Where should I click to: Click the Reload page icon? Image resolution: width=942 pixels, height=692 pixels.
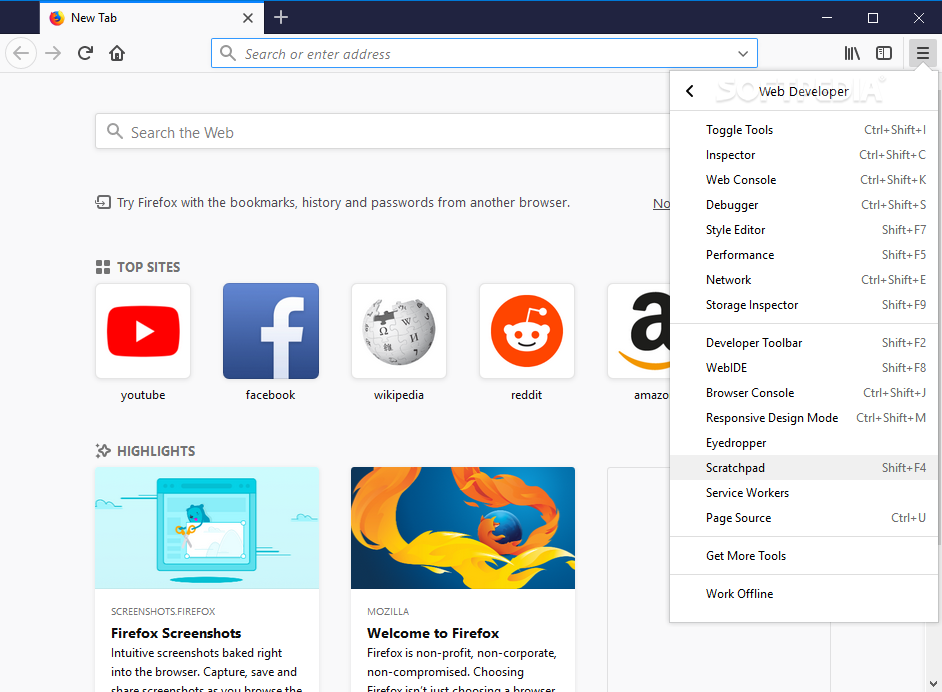(x=86, y=53)
